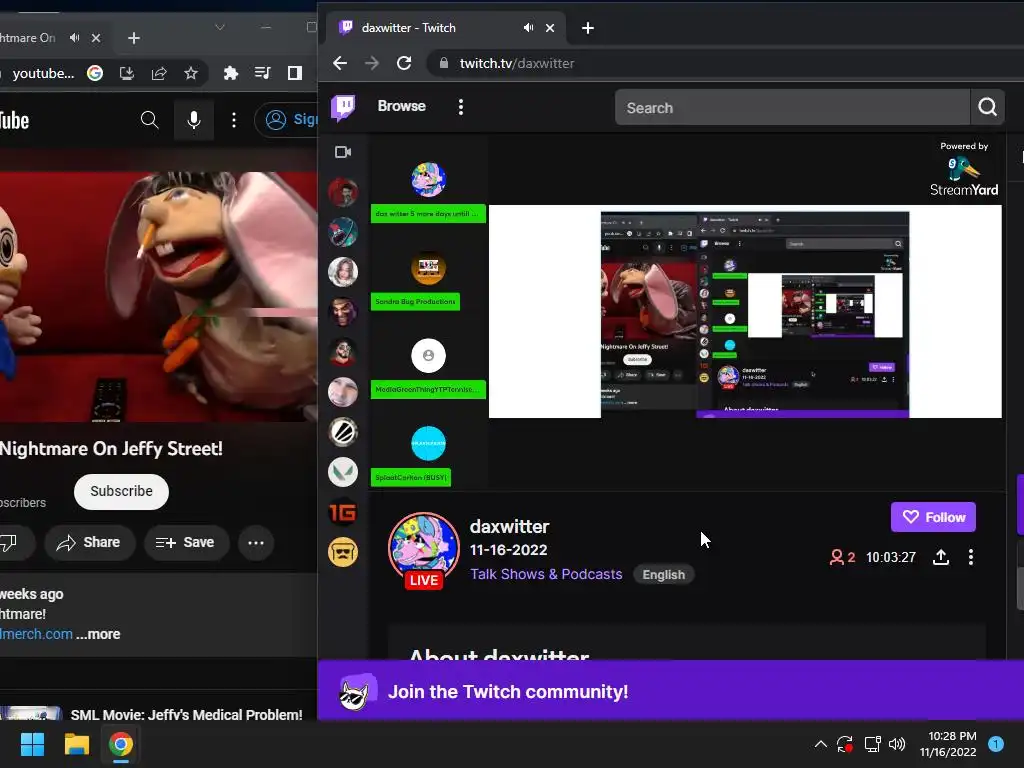This screenshot has height=768, width=1024.
Task: Open a new tab in Twitch window
Action: 588,28
